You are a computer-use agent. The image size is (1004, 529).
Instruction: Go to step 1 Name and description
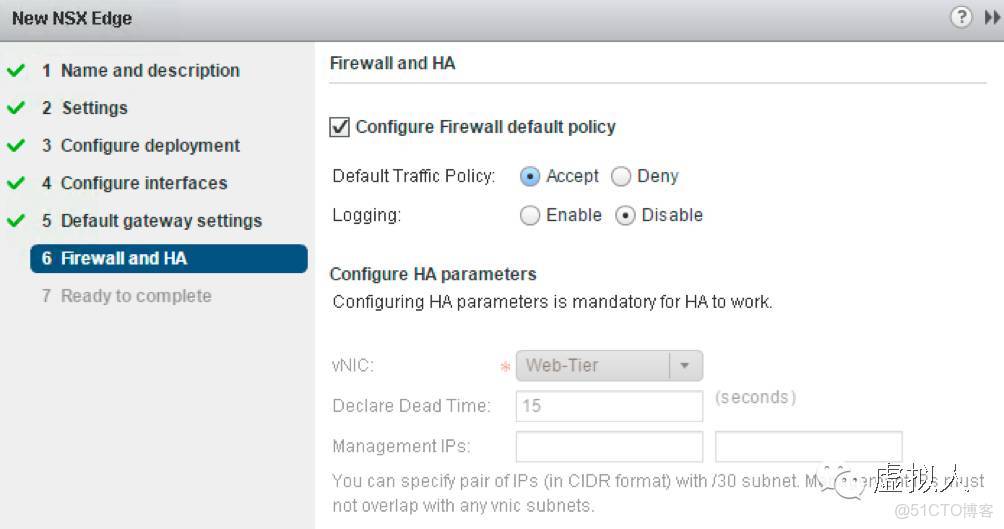(x=149, y=71)
